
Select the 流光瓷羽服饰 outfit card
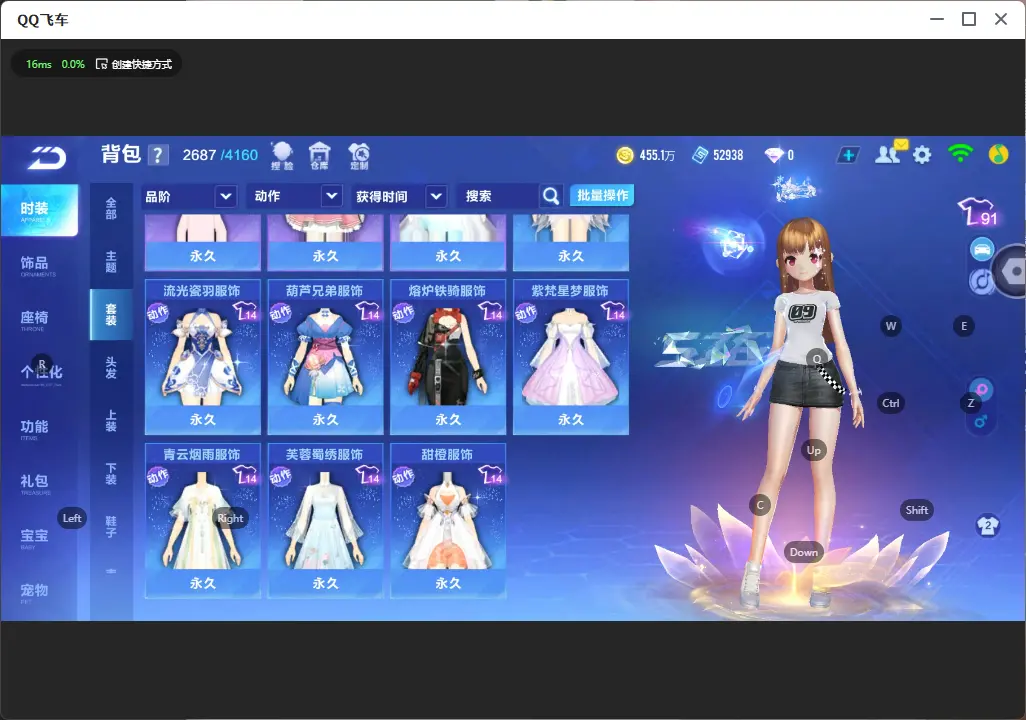pos(202,357)
